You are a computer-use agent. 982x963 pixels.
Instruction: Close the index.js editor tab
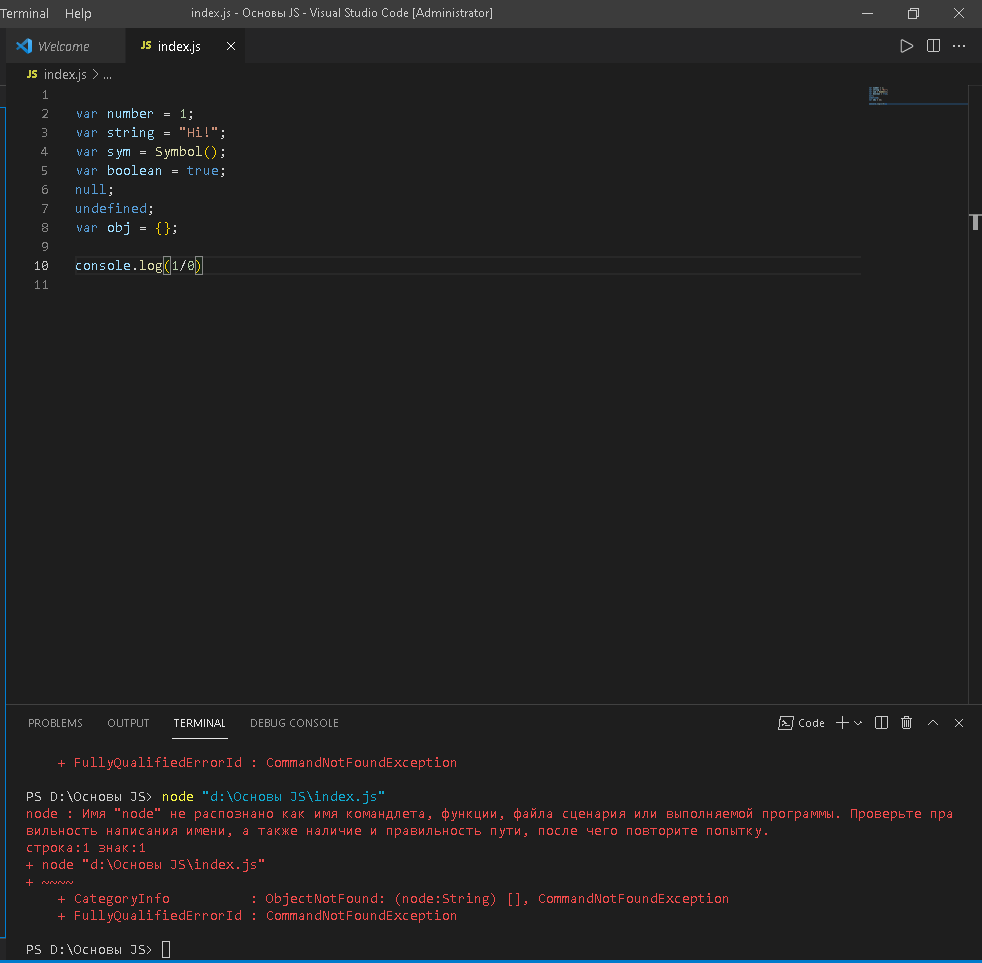(x=231, y=47)
